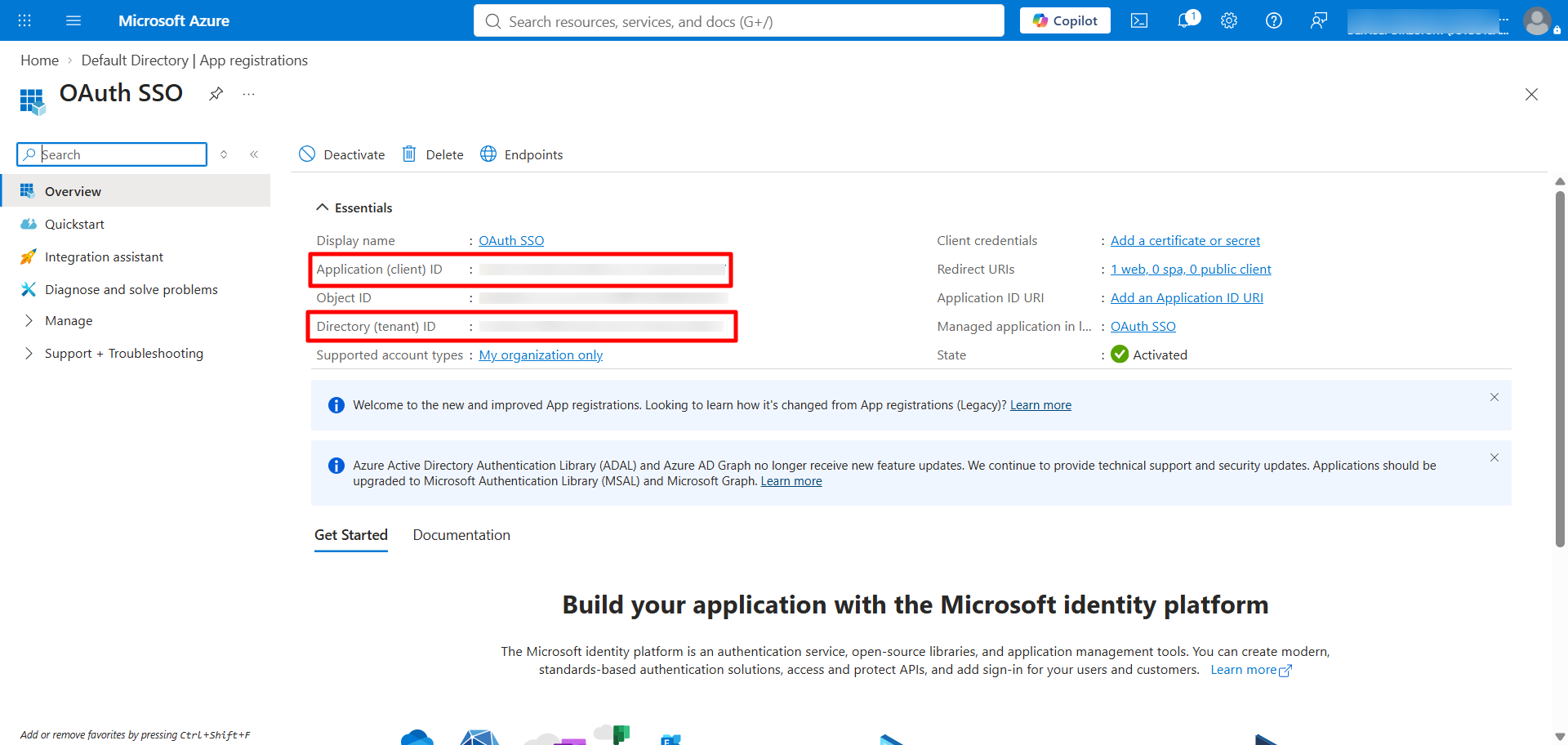Screen dimensions: 1568x745
Task: Switch to the Documentation tab
Action: click(461, 535)
